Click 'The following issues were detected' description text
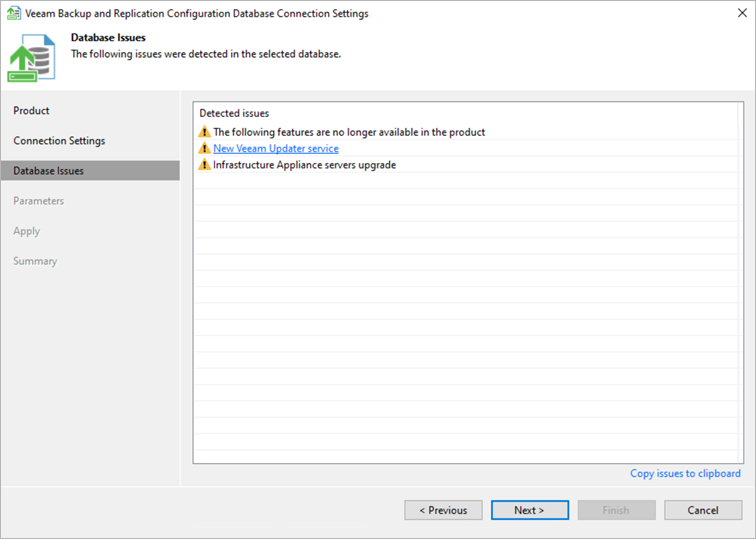The height and width of the screenshot is (539, 756). tap(206, 54)
